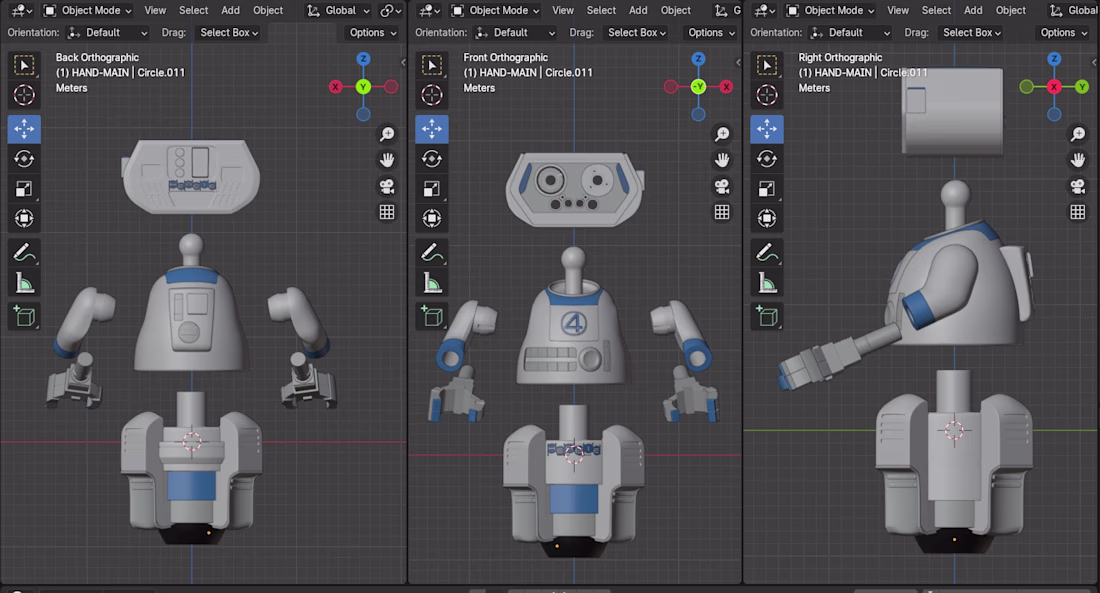Click the Global orientation button in the left header
This screenshot has height=593, width=1100.
pos(339,11)
